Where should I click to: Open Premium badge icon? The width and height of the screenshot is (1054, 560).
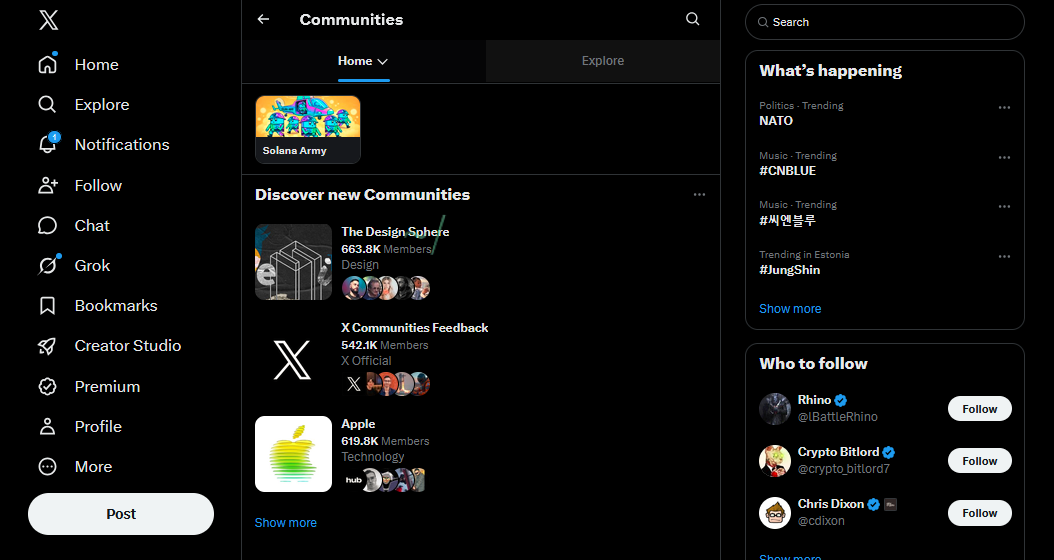47,386
